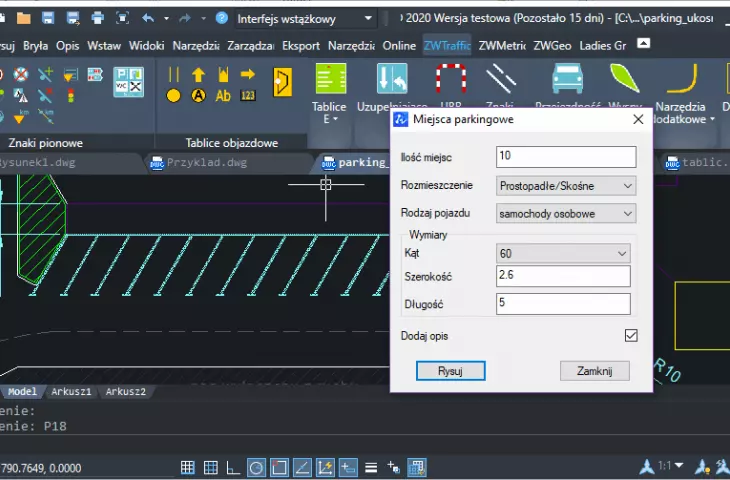Open the Eksport ribbon tab
This screenshot has height=480, width=730.
[x=301, y=46]
